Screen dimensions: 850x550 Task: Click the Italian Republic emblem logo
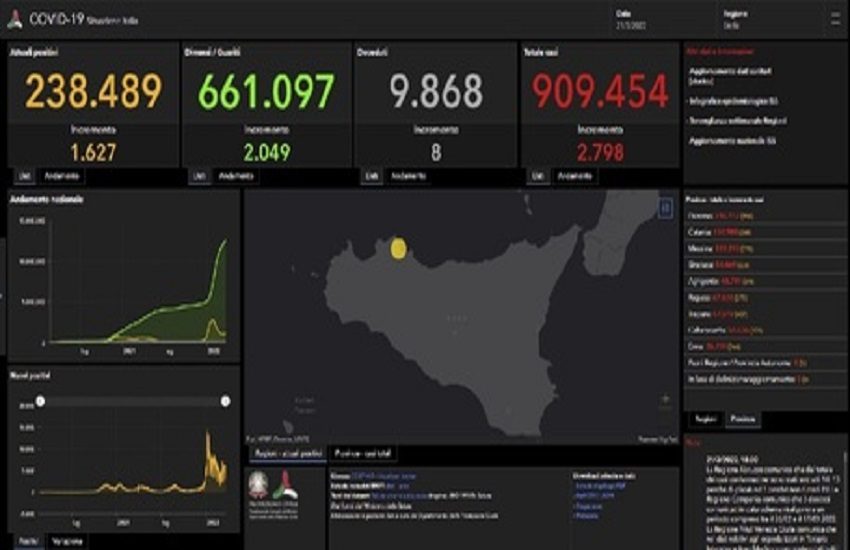pos(258,487)
